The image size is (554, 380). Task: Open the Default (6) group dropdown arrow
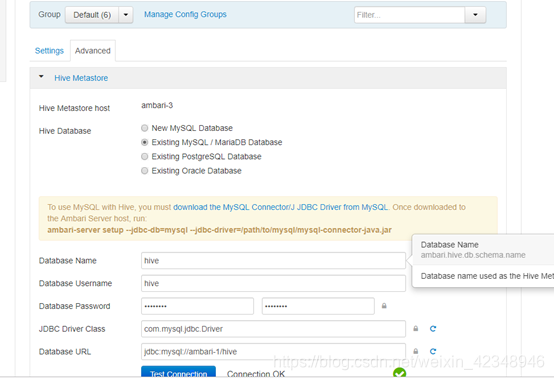coord(126,15)
